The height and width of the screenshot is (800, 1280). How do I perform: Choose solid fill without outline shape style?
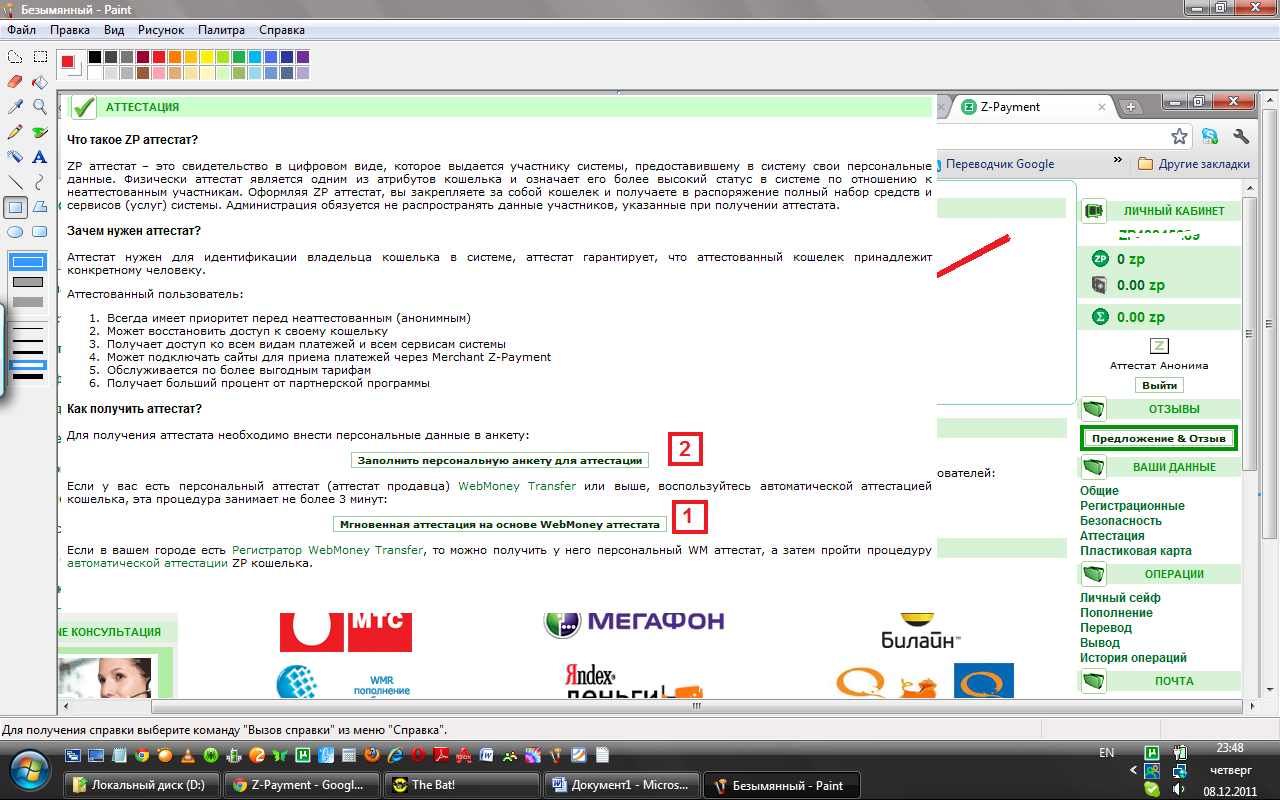tap(28, 302)
